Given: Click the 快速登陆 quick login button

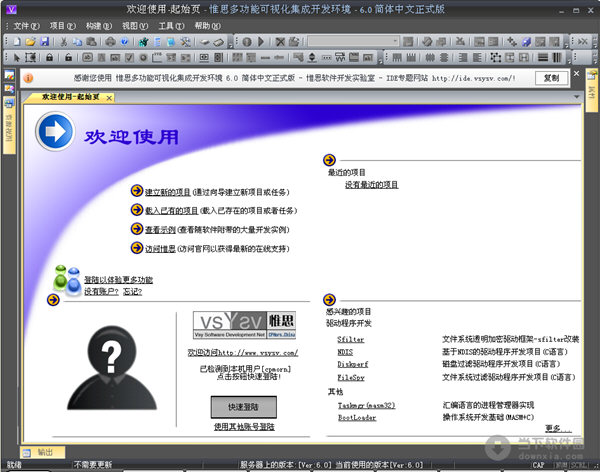Looking at the screenshot, I should pos(244,407).
